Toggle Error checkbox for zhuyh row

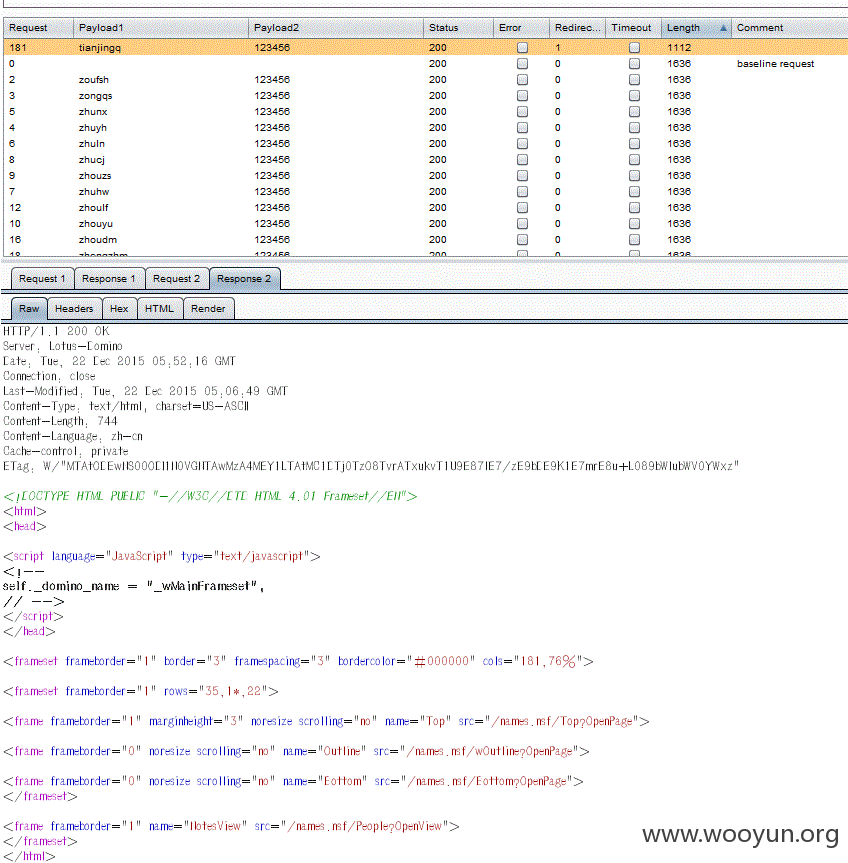522,128
